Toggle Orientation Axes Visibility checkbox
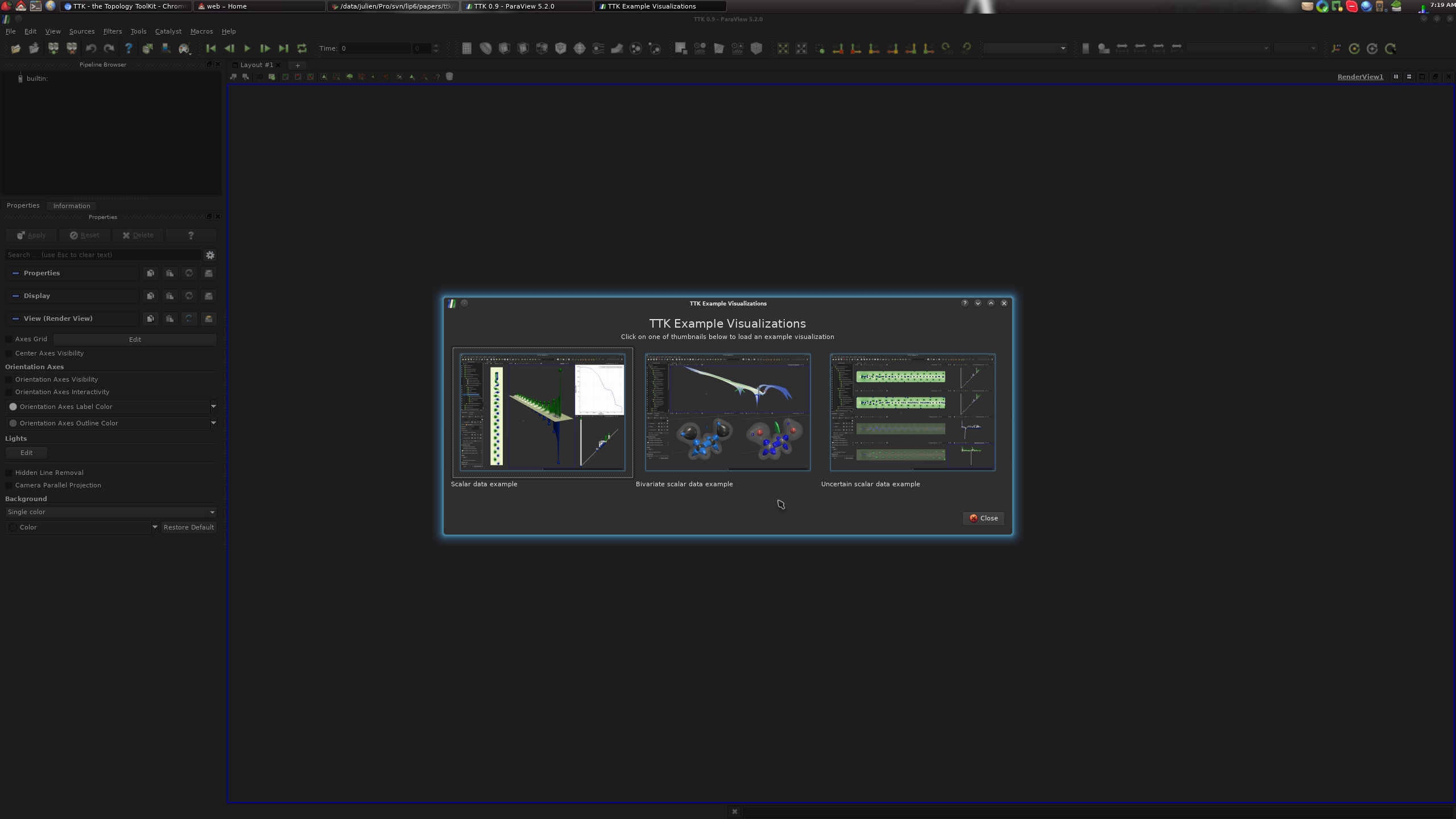The image size is (1456, 819). pyautogui.click(x=9, y=380)
